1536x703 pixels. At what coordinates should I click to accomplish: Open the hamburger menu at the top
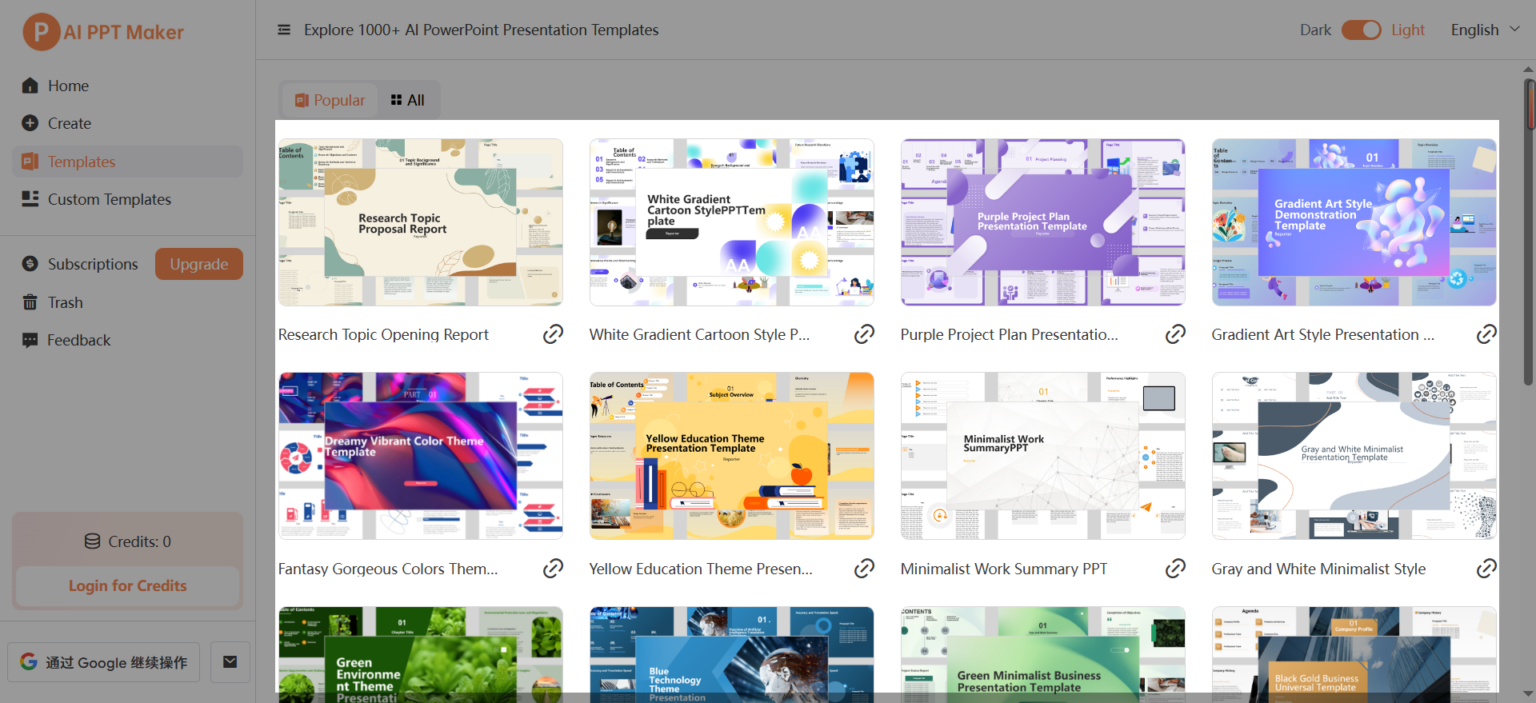pyautogui.click(x=284, y=29)
